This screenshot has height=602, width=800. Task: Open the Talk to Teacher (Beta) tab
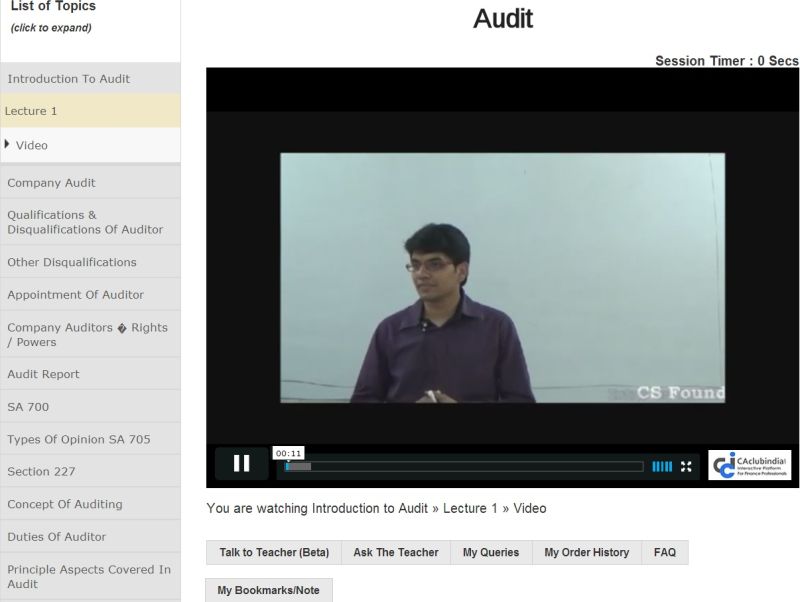pyautogui.click(x=274, y=552)
